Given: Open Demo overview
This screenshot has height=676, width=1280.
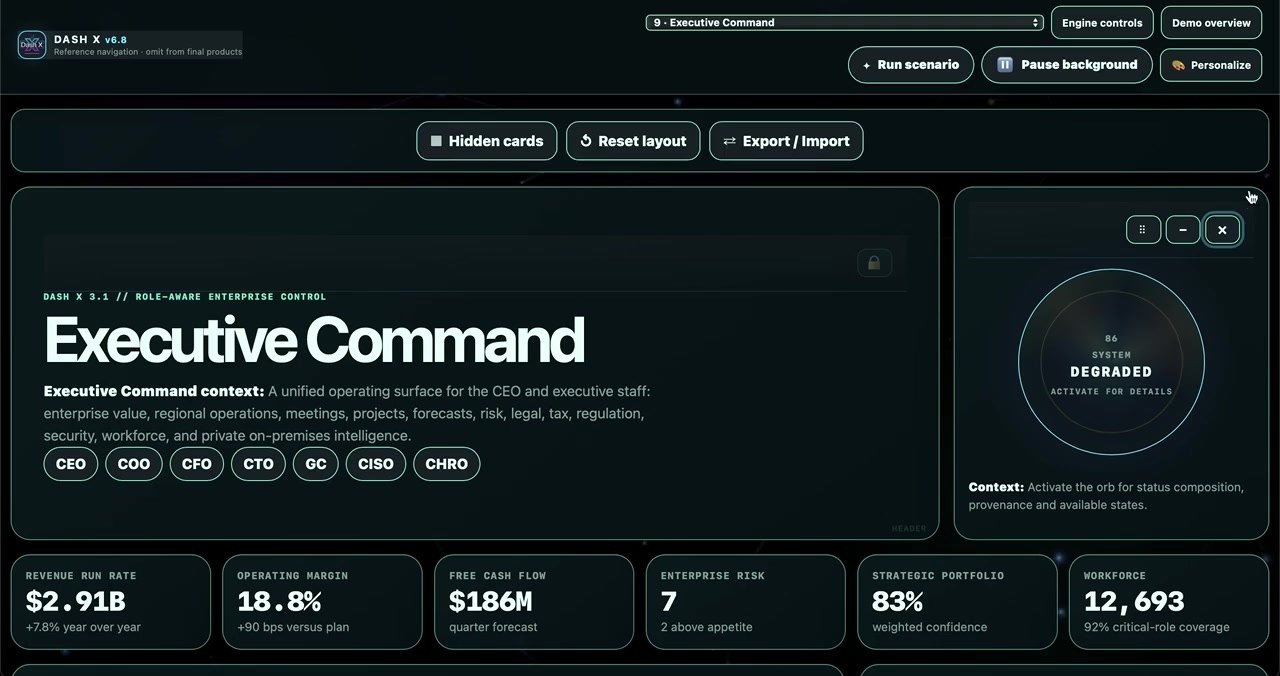Looking at the screenshot, I should pyautogui.click(x=1211, y=23).
